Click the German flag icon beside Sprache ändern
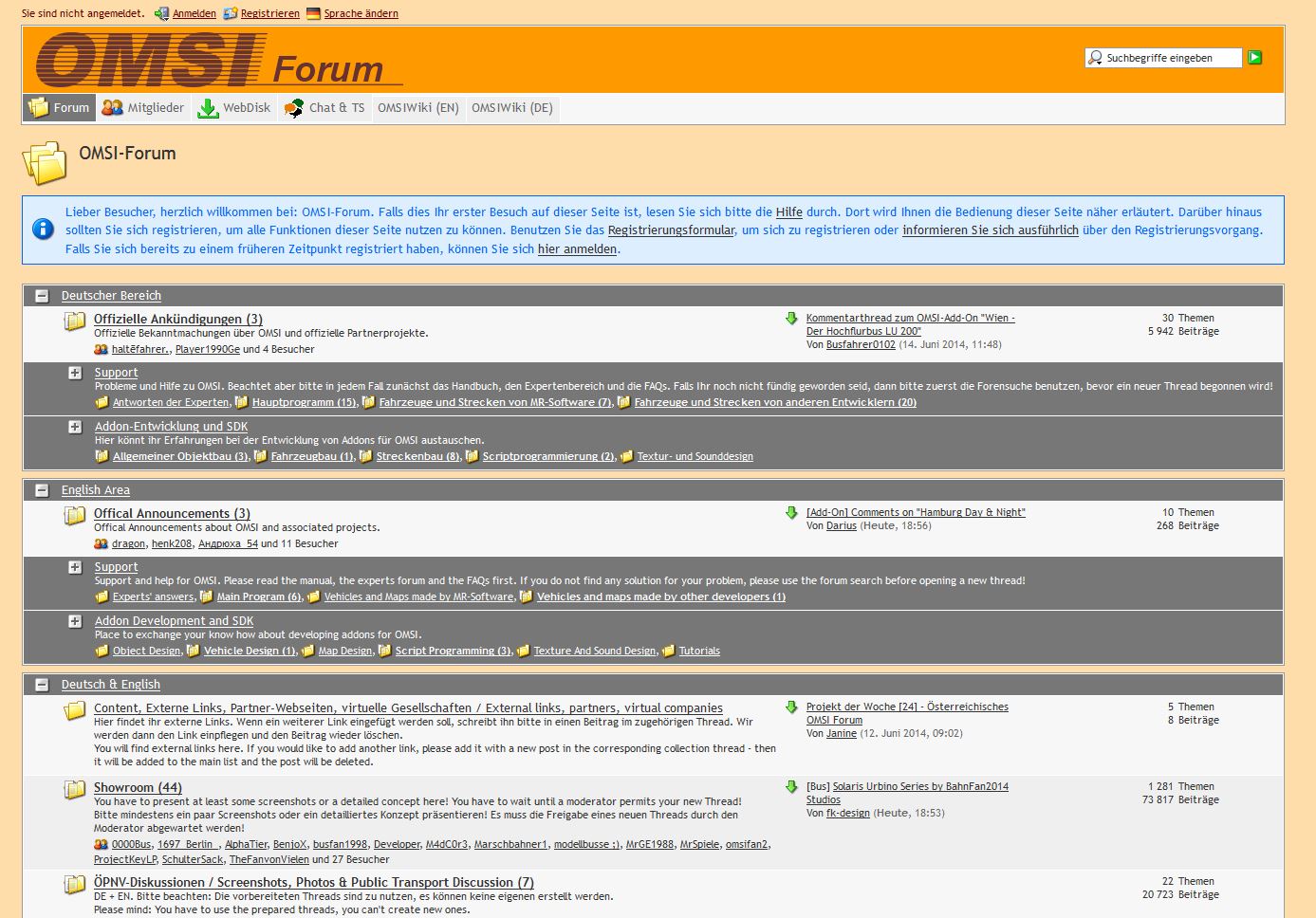The height and width of the screenshot is (918, 1316). (x=313, y=13)
